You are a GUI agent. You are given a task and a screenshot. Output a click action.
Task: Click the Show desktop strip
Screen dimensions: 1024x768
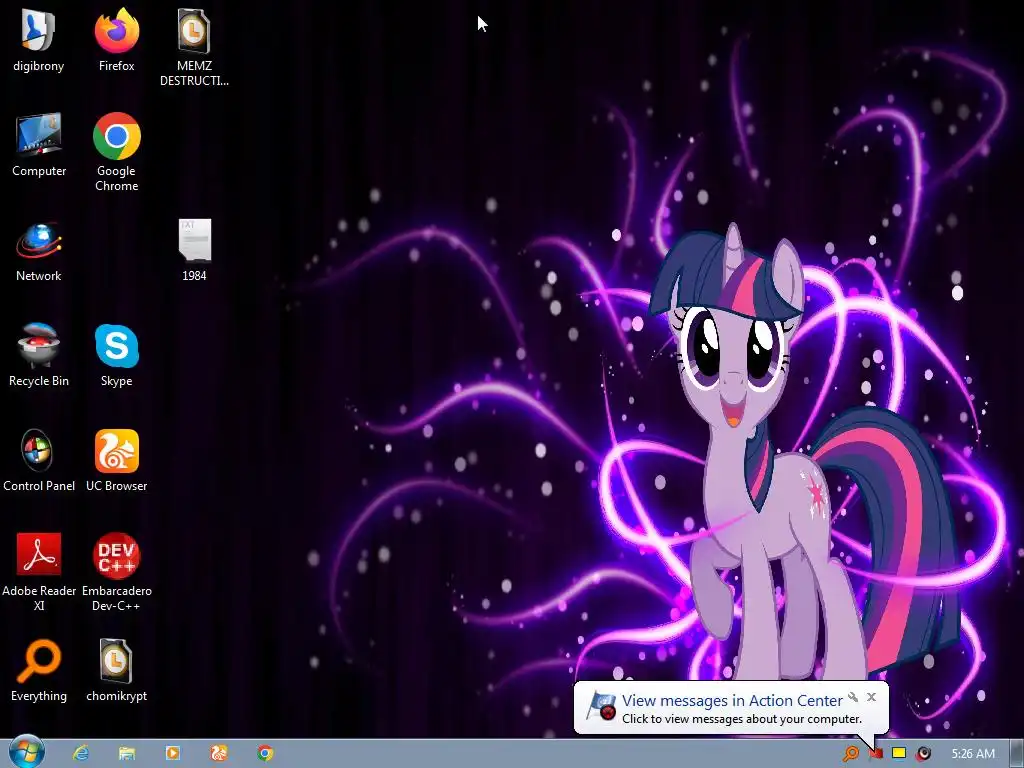1017,753
